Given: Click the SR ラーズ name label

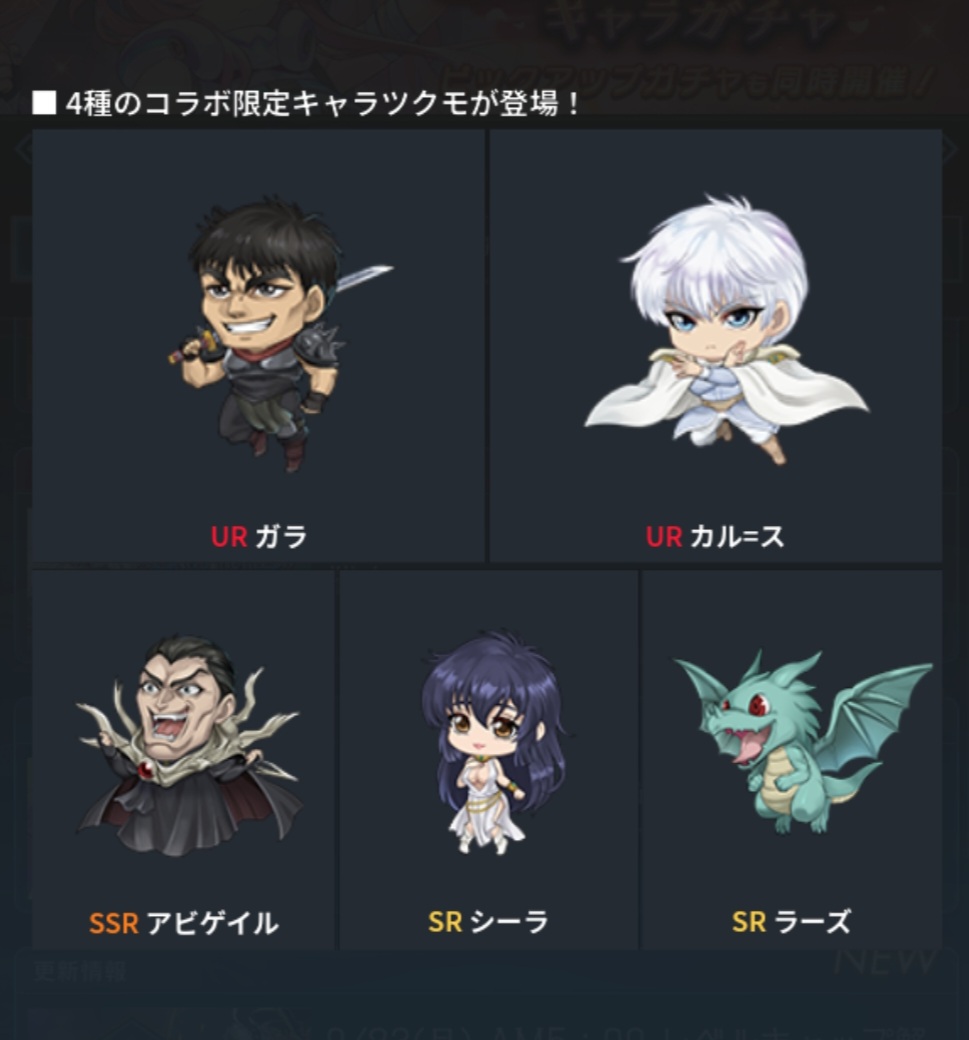Looking at the screenshot, I should click(x=791, y=922).
